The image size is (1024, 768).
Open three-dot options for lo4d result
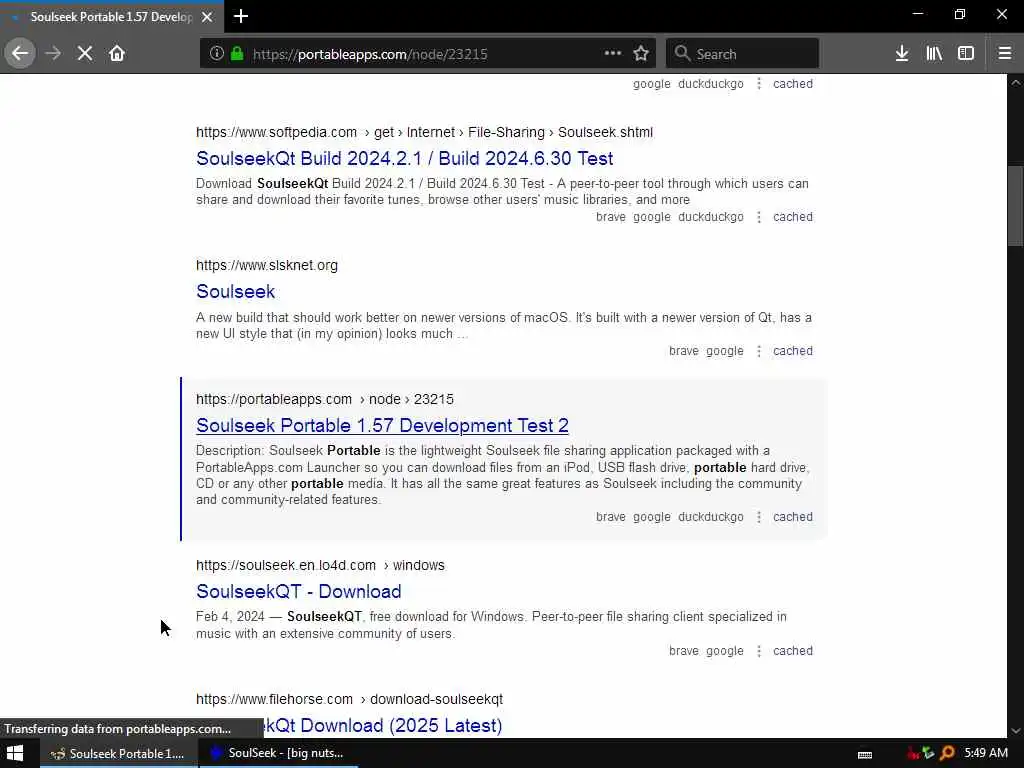(759, 650)
